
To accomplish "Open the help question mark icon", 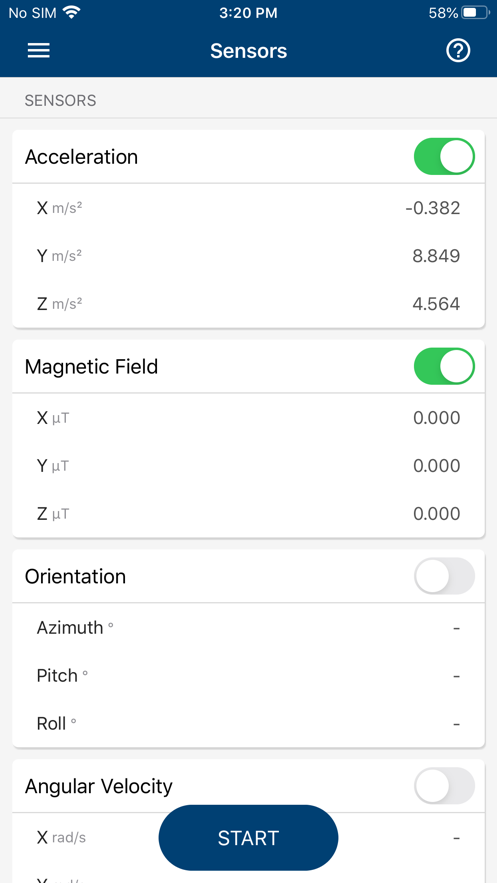I will (x=458, y=51).
